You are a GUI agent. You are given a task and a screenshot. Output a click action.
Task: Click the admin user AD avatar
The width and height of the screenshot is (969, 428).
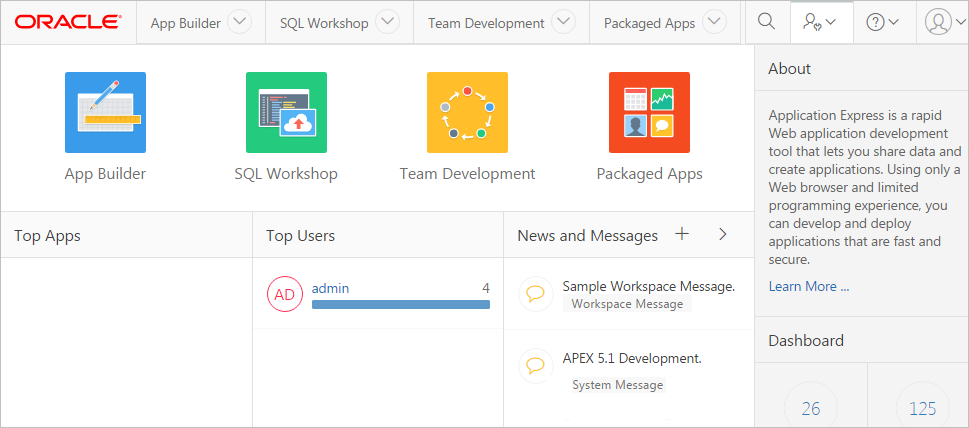click(x=285, y=294)
